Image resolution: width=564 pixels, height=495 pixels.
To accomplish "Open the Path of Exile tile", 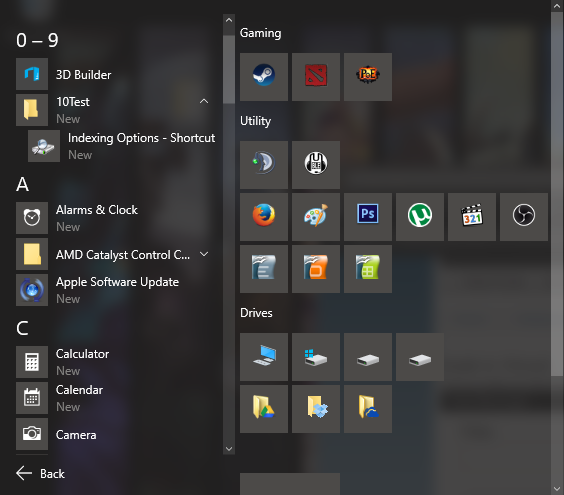I will [x=368, y=77].
